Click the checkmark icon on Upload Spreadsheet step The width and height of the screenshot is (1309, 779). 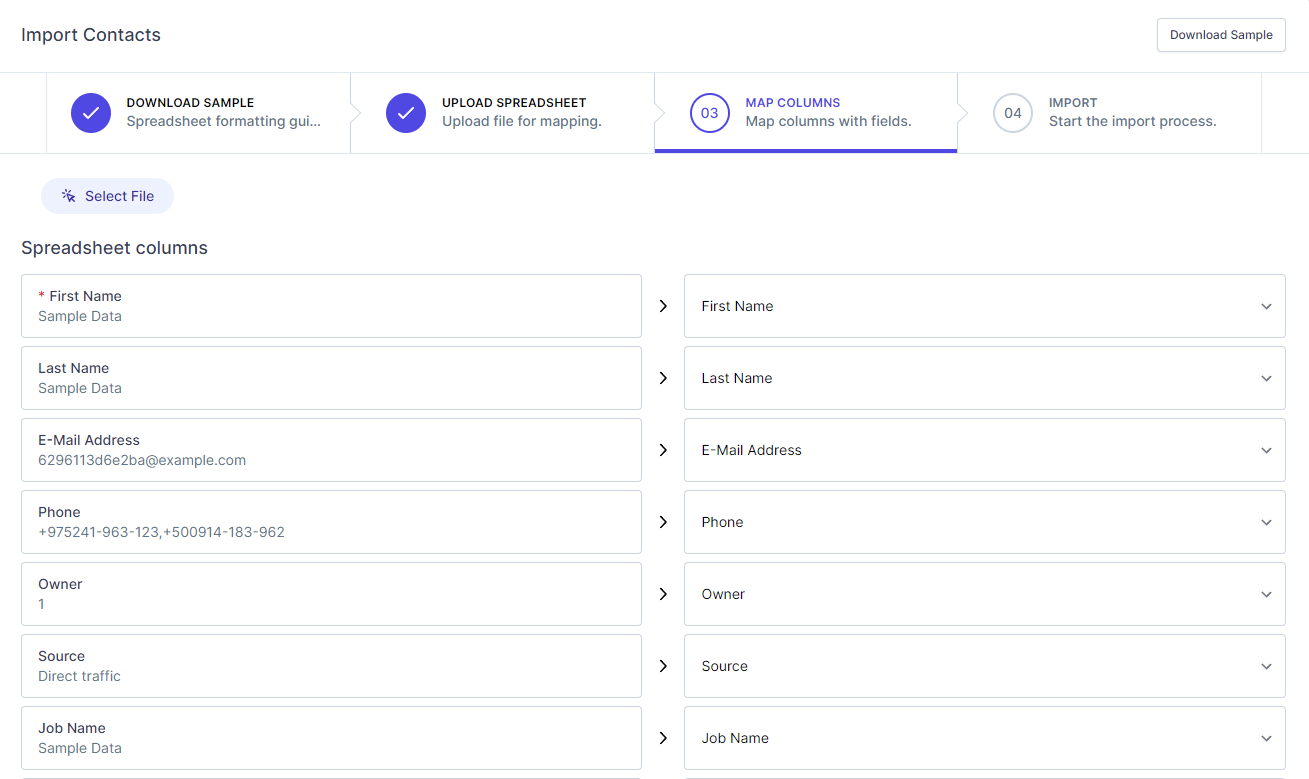click(x=406, y=113)
